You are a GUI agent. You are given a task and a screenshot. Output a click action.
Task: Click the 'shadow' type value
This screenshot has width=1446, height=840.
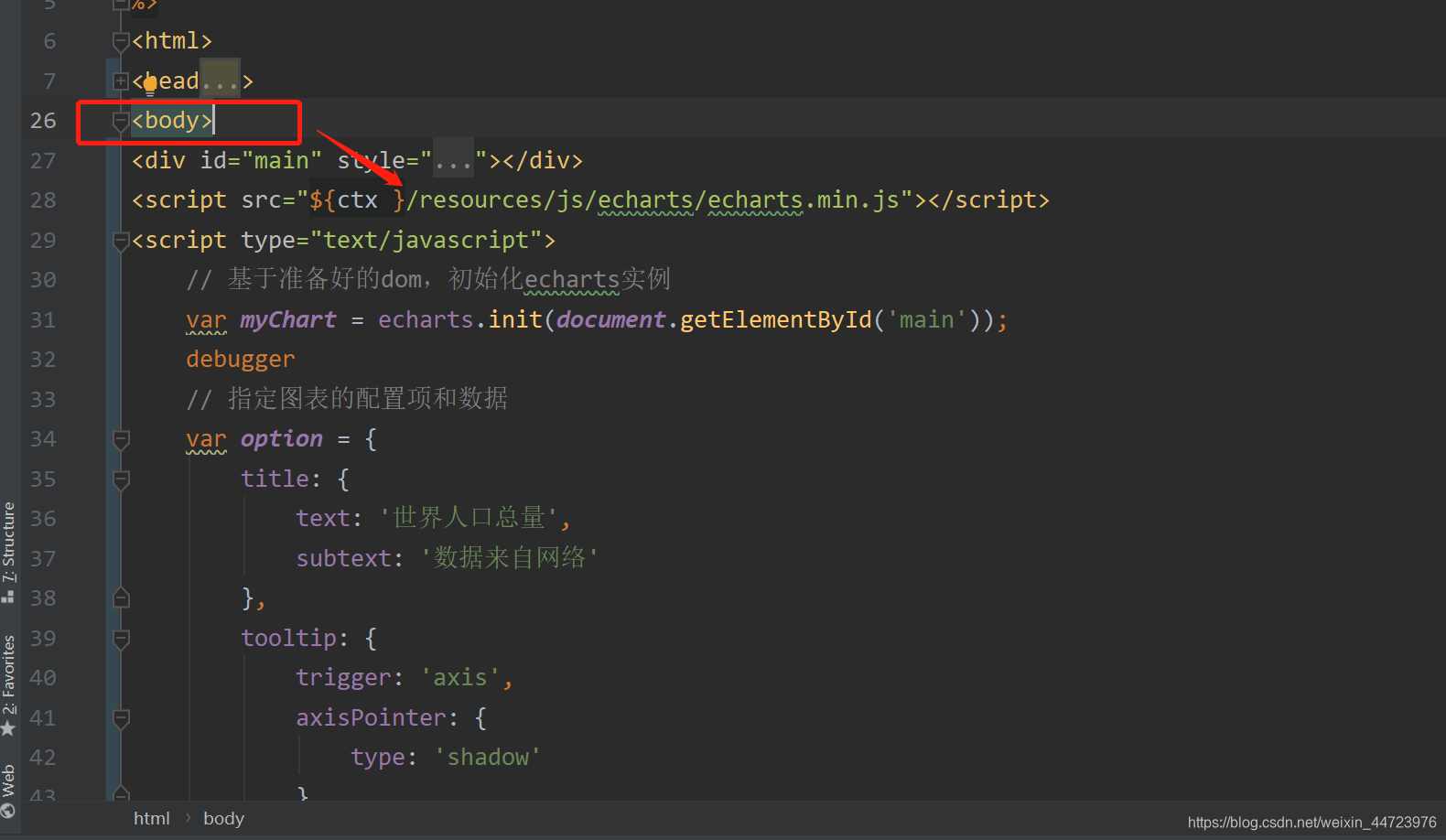(488, 758)
